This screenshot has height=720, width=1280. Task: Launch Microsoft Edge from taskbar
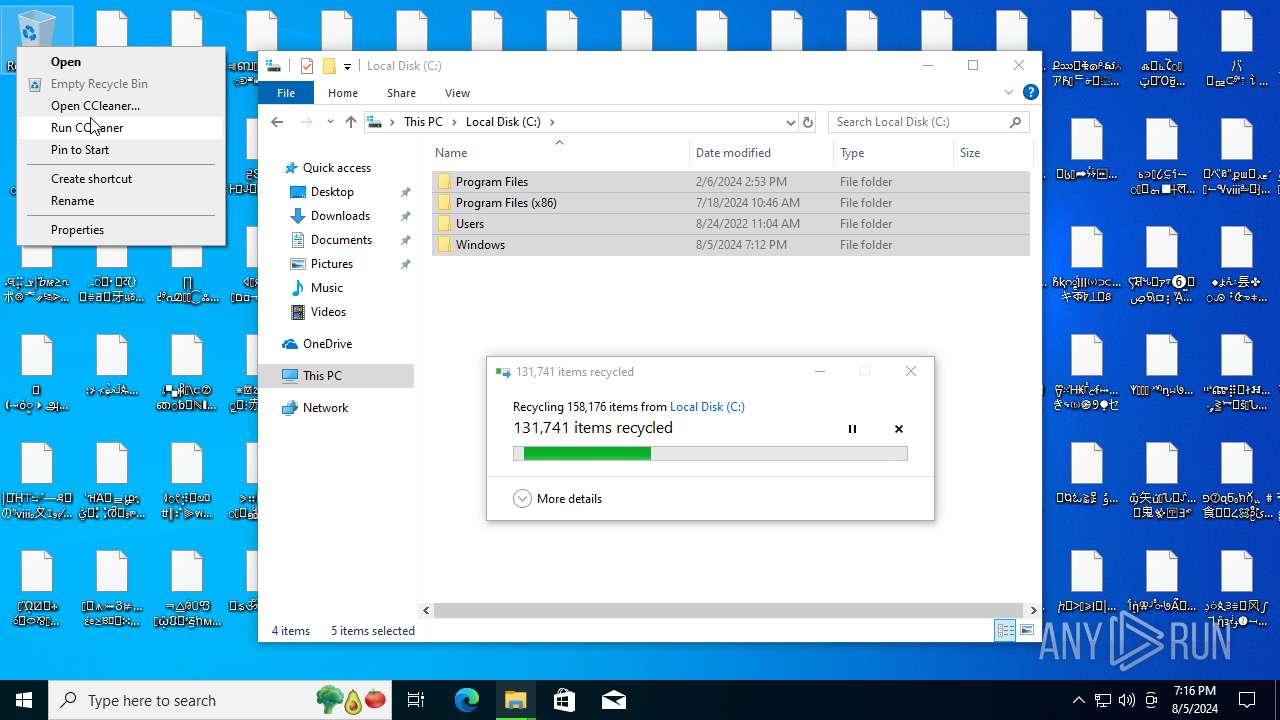point(467,700)
